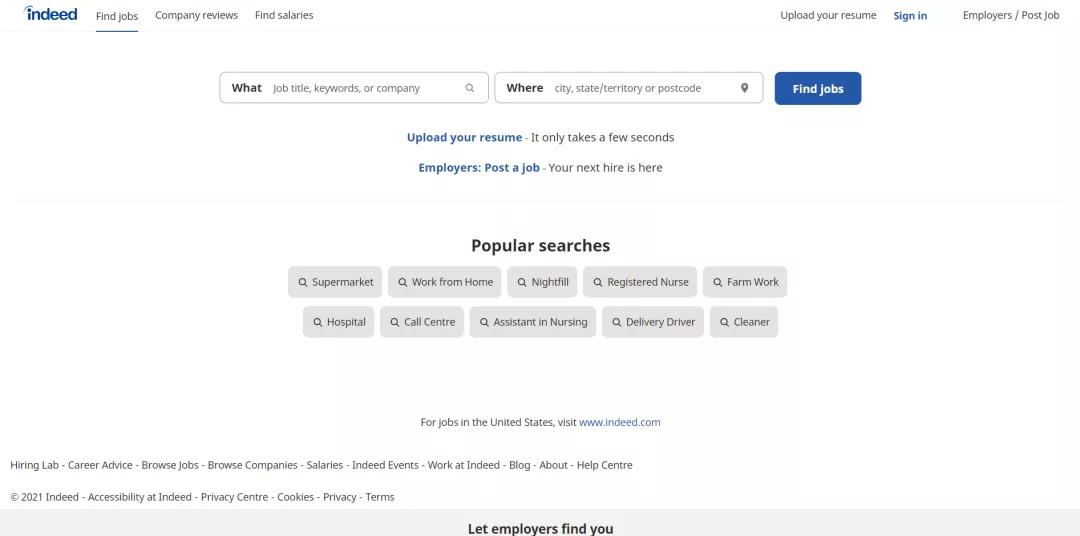
Task: Click search icon on Supermarket chip
Action: tap(303, 283)
